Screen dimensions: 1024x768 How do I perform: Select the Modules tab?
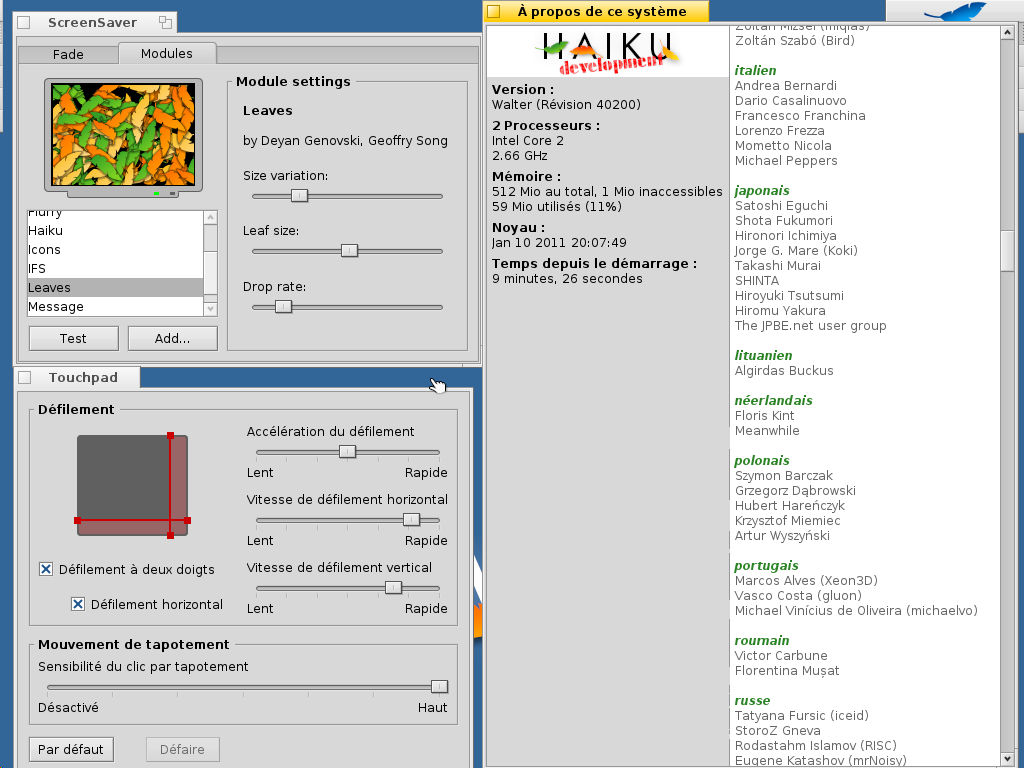click(166, 53)
